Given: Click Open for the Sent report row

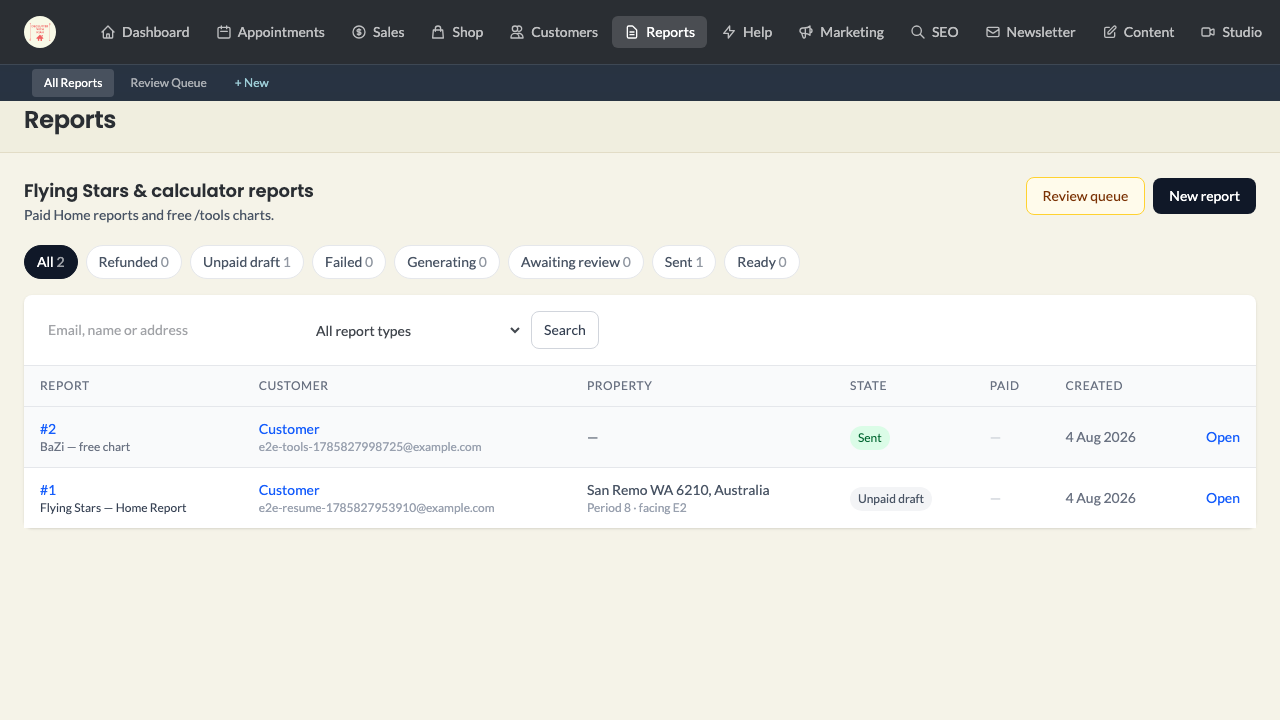Looking at the screenshot, I should tap(1222, 437).
